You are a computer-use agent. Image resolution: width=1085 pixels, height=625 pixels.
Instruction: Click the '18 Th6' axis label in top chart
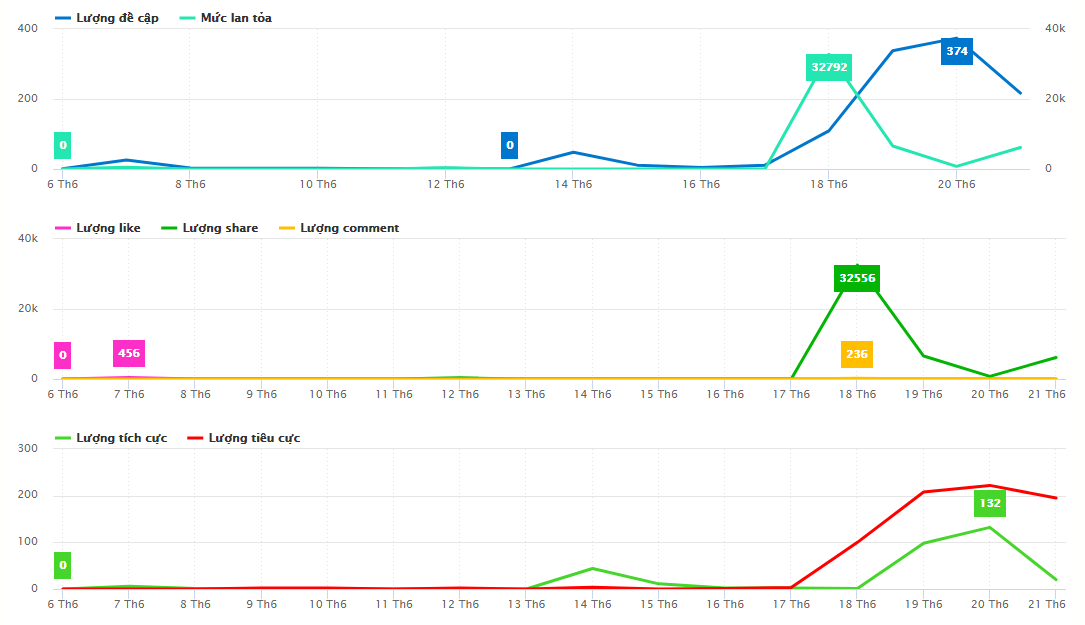[x=829, y=184]
